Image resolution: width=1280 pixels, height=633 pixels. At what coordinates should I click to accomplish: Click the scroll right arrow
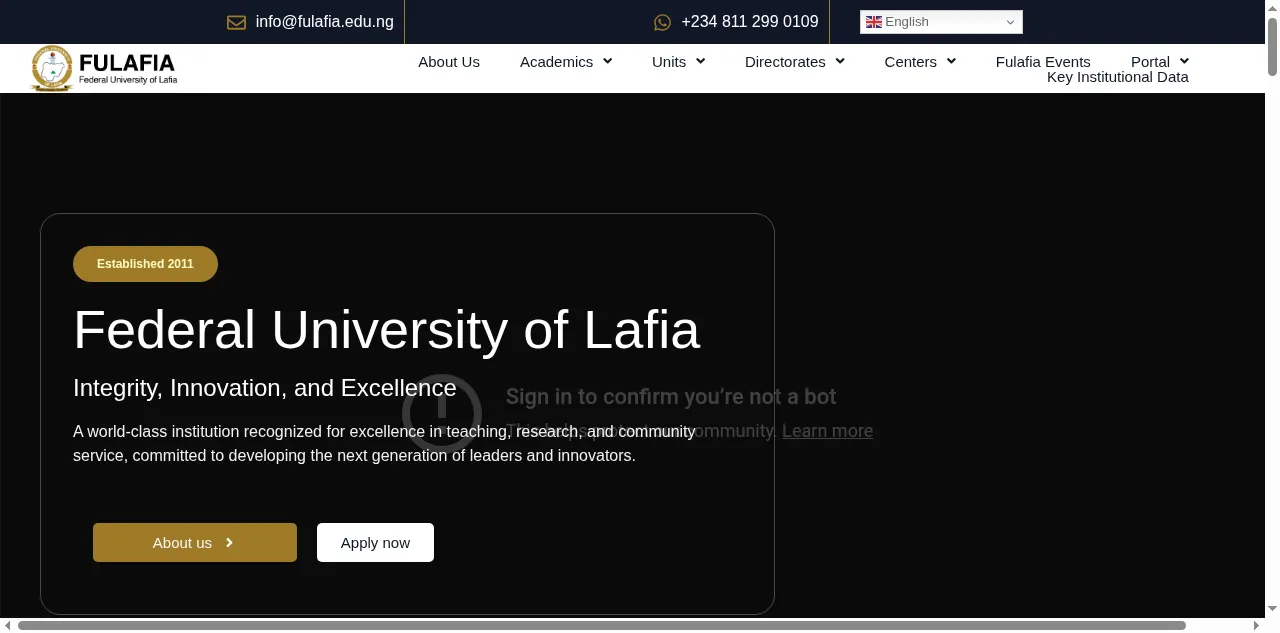click(1257, 625)
